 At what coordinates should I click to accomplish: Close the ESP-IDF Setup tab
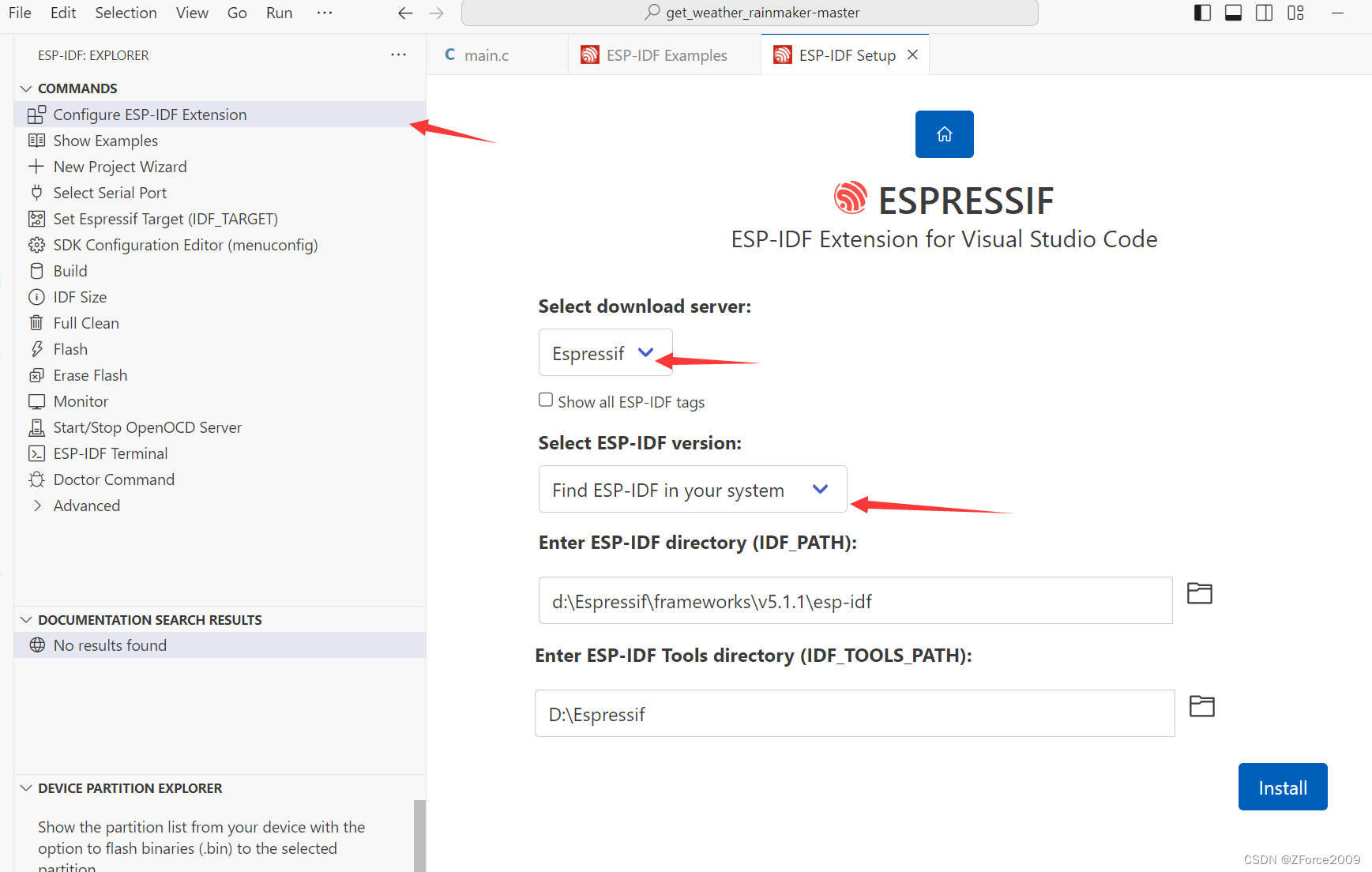pyautogui.click(x=912, y=54)
